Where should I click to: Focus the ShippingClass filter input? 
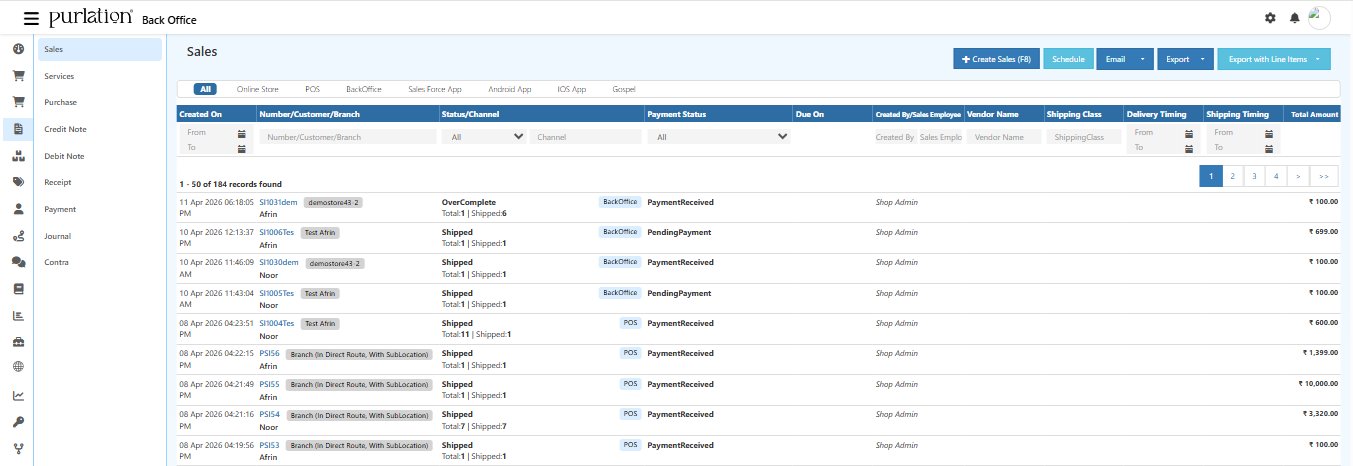click(1084, 137)
